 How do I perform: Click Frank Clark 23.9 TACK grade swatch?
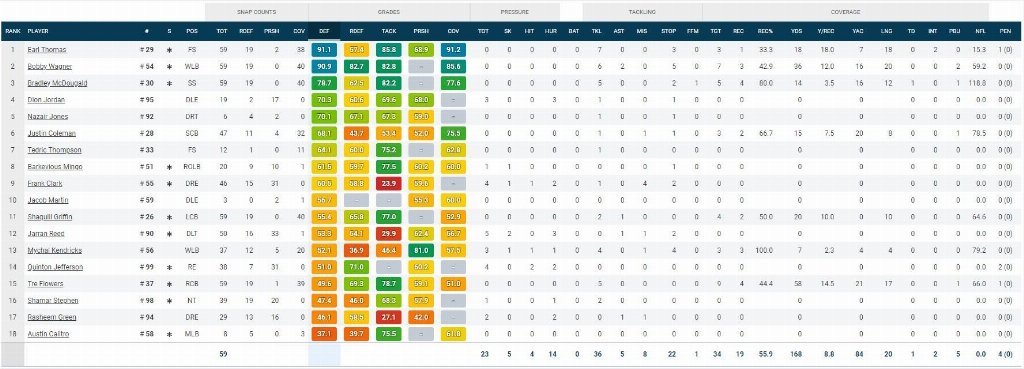389,184
